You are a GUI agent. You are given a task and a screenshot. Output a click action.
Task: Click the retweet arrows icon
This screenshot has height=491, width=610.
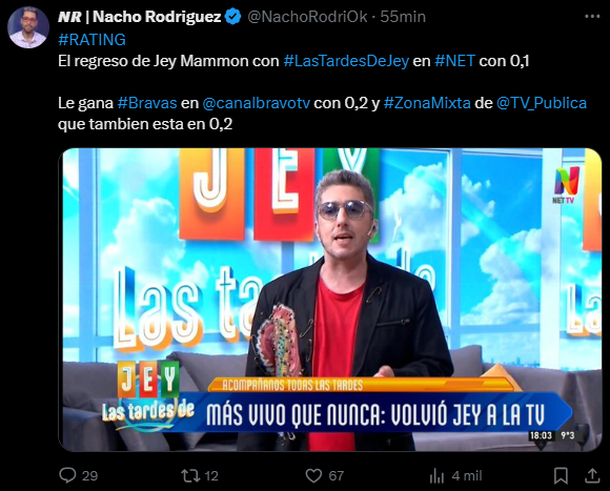(191, 475)
